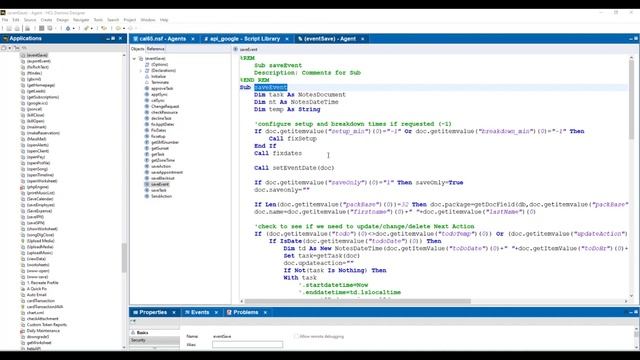
Task: Expand the (Declarations) node
Action: [x=141, y=71]
